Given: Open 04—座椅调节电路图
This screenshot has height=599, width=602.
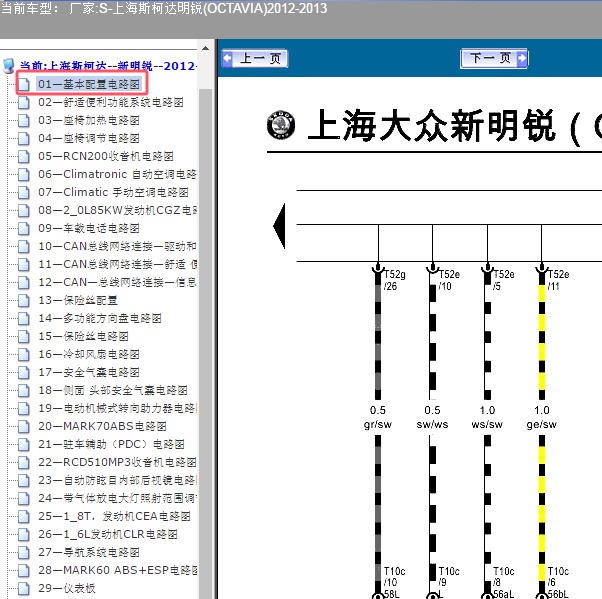Looking at the screenshot, I should (89, 138).
